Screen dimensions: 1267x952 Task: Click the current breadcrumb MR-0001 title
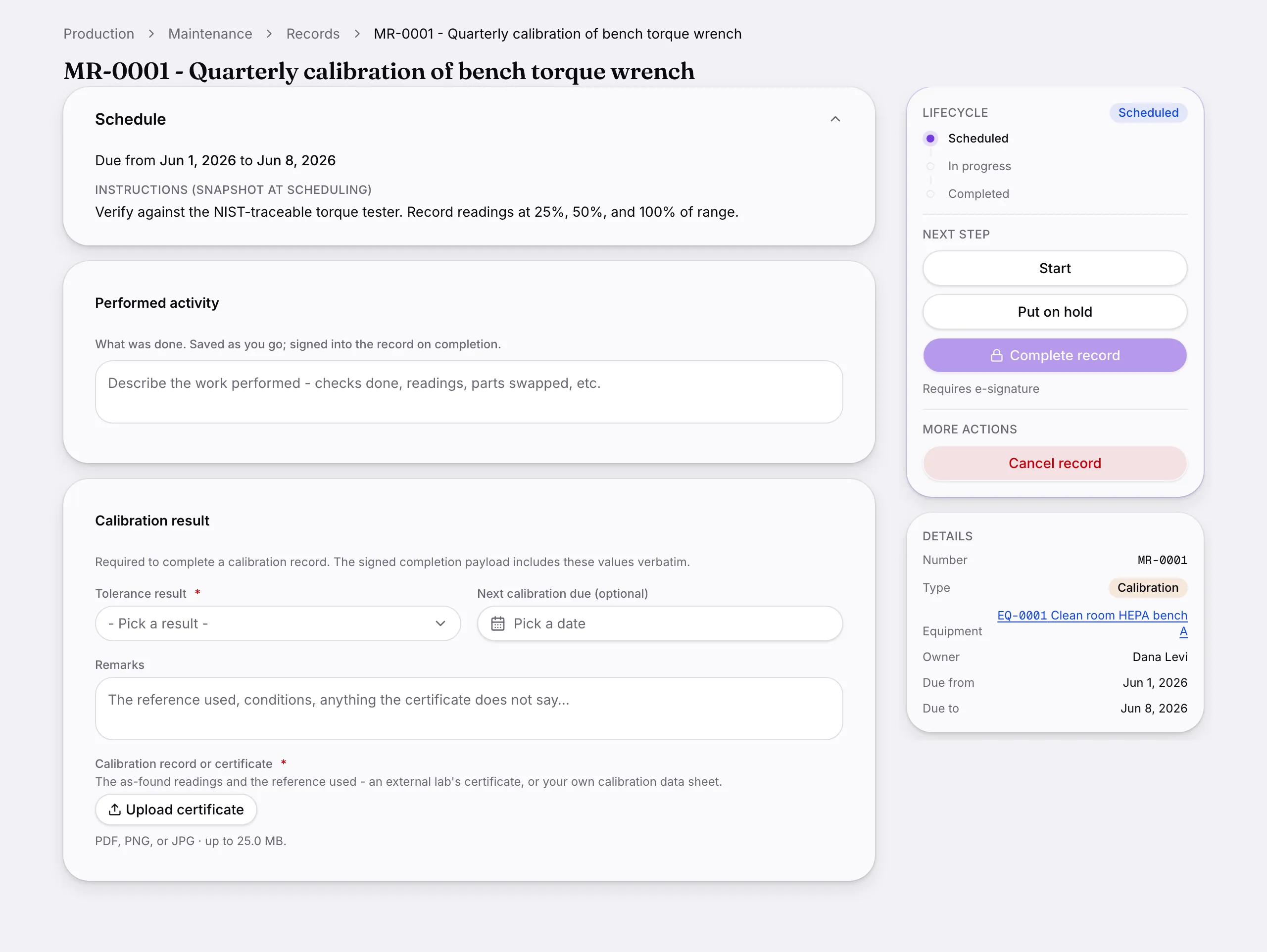pyautogui.click(x=557, y=34)
